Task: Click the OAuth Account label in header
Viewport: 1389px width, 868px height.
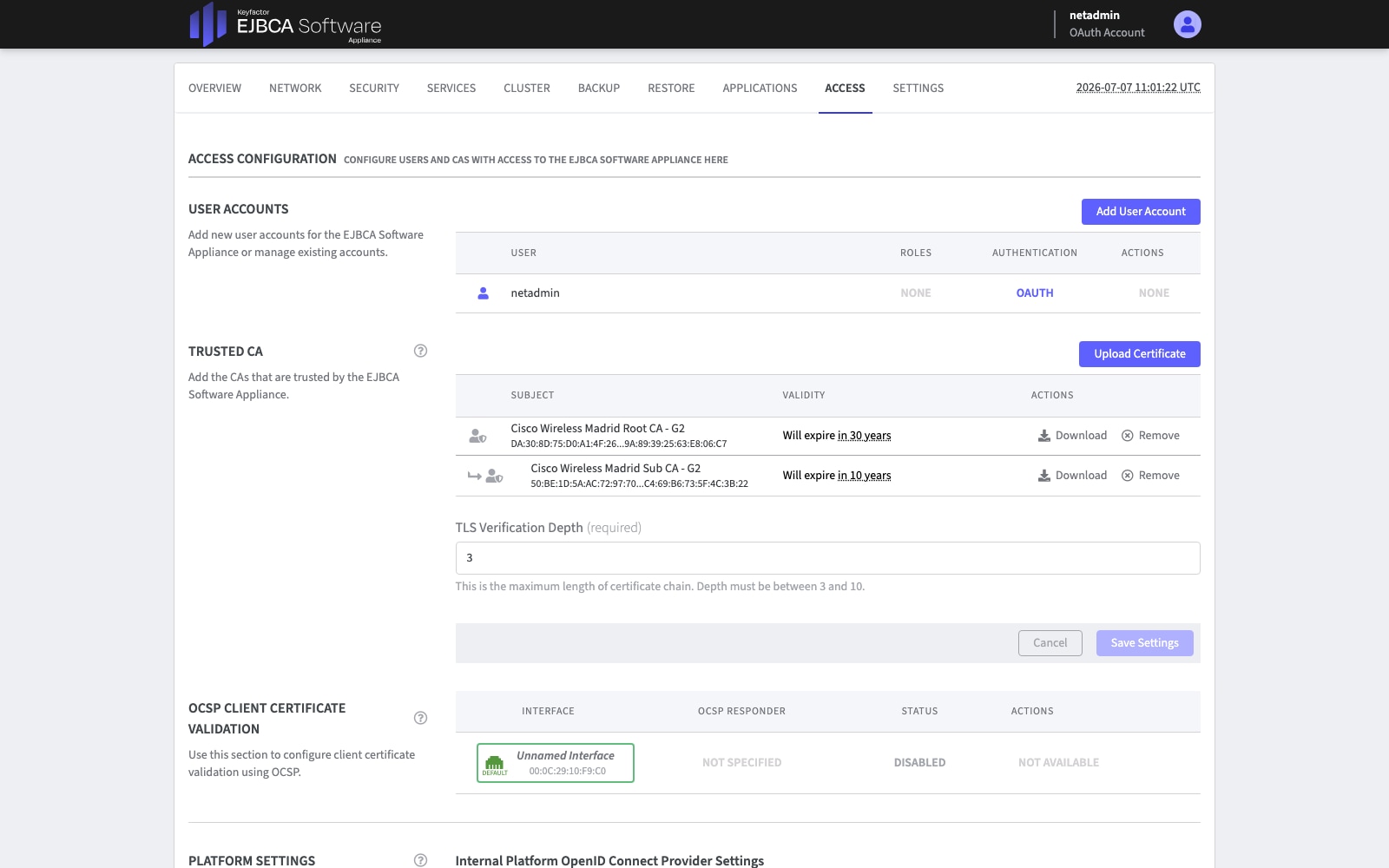Action: coord(1107,33)
